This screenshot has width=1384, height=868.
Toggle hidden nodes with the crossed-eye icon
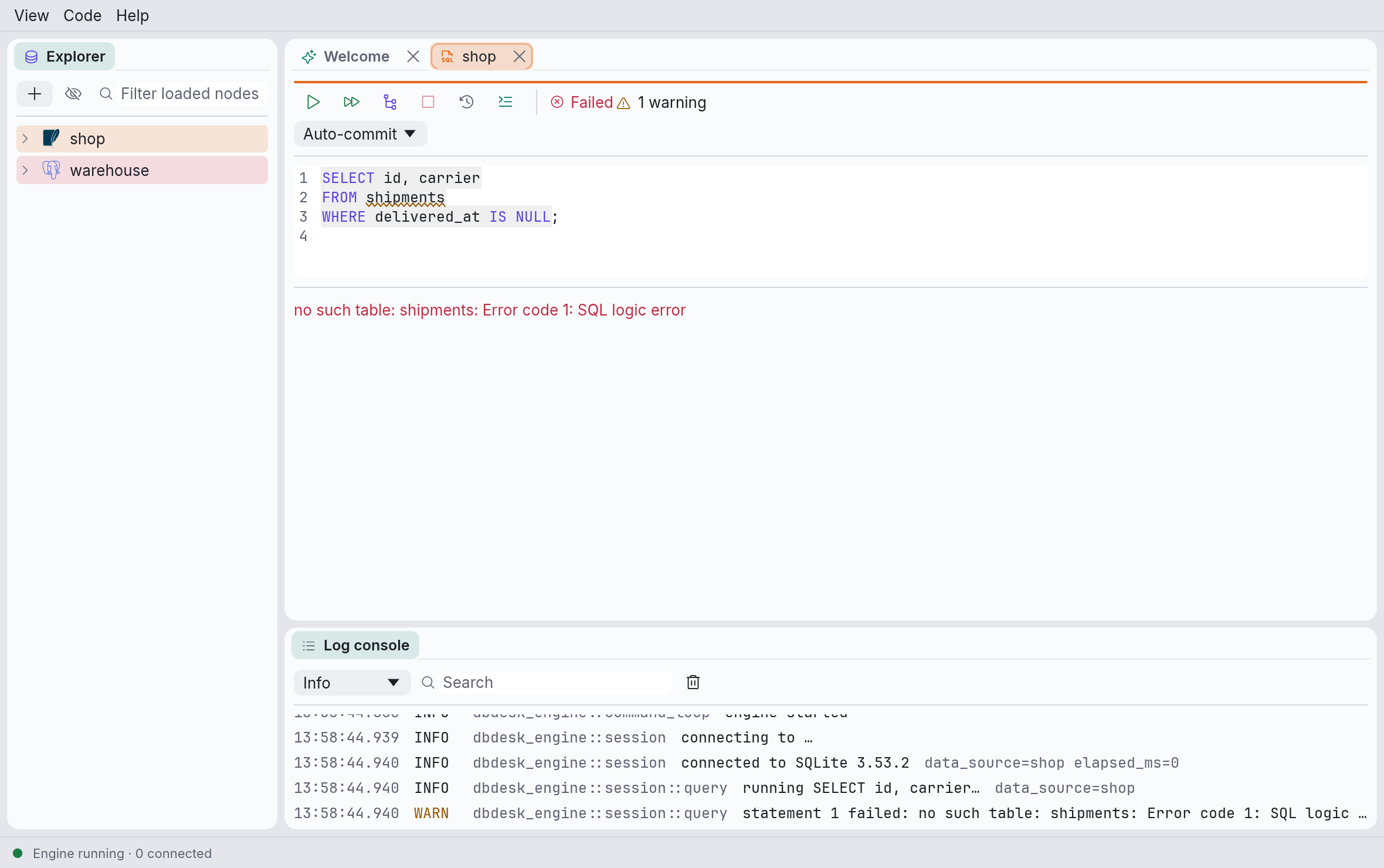73,94
